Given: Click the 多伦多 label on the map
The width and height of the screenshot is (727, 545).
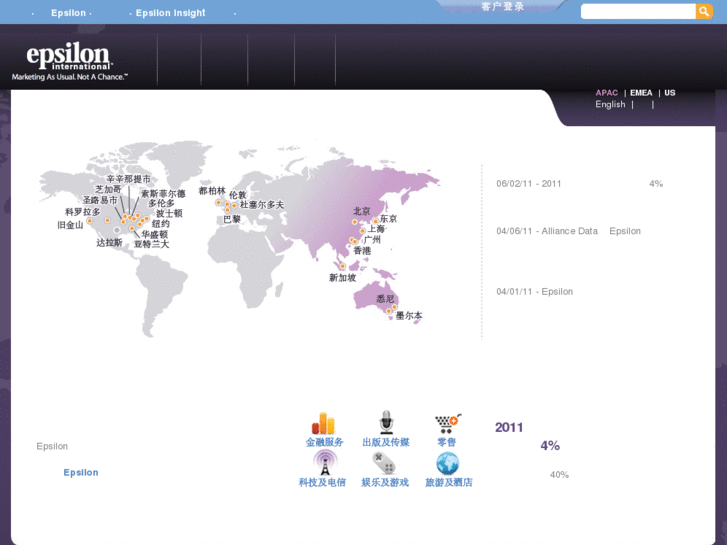Looking at the screenshot, I should click(161, 203).
